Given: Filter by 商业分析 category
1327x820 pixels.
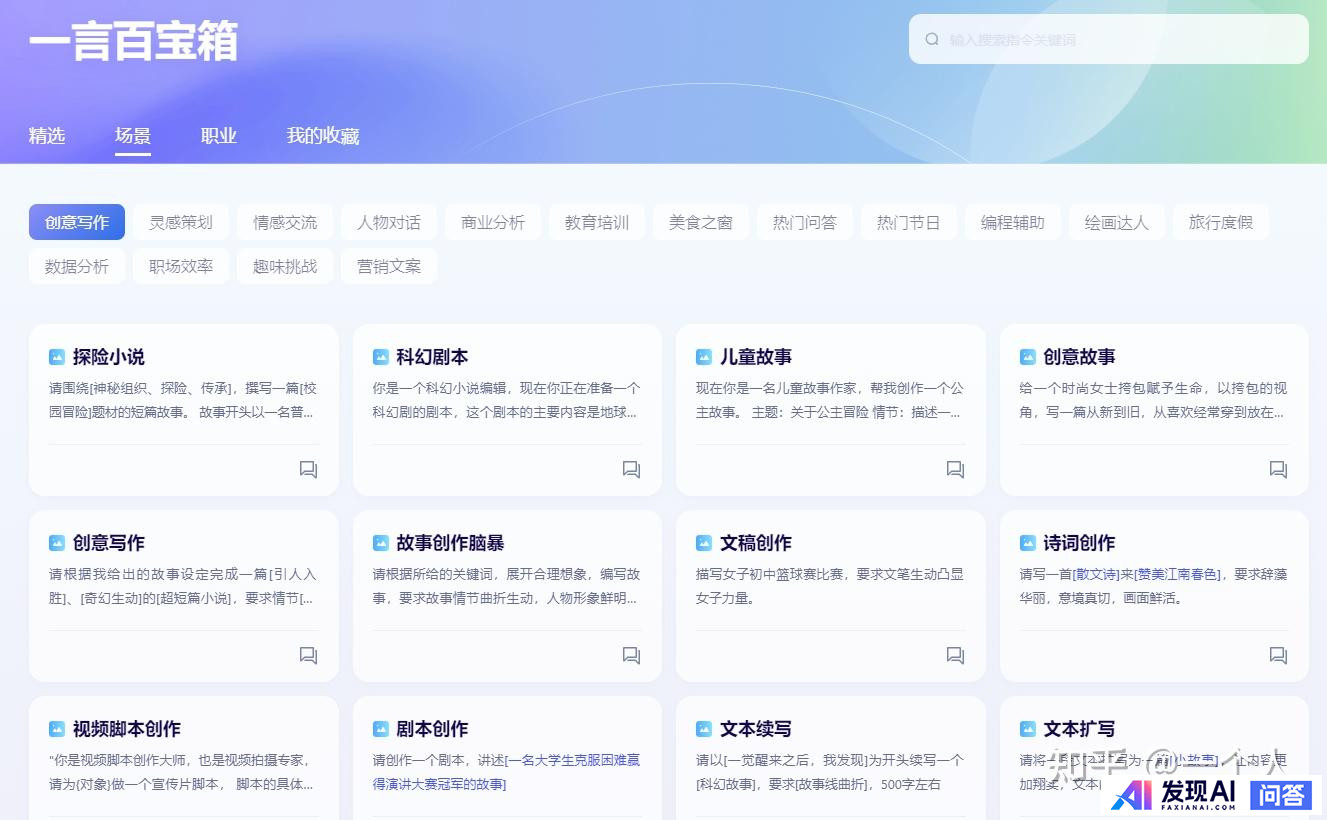Looking at the screenshot, I should tap(493, 222).
